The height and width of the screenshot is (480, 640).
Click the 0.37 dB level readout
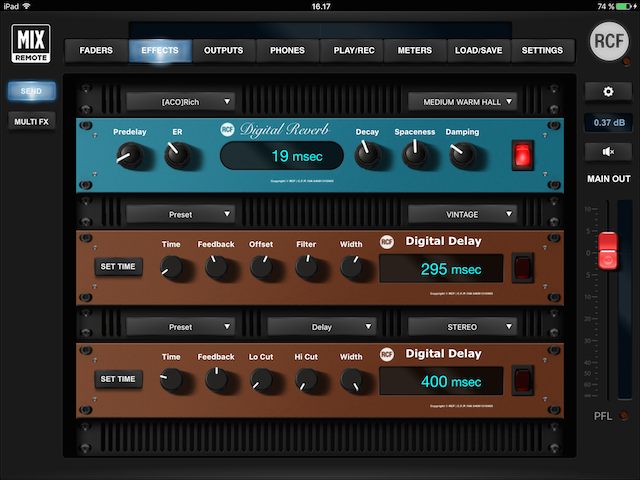click(x=608, y=122)
